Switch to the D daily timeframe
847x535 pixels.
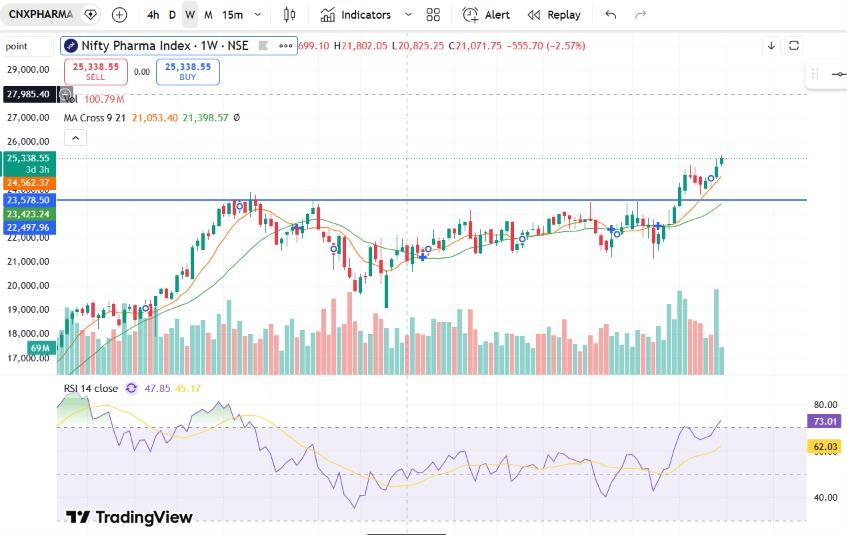172,15
